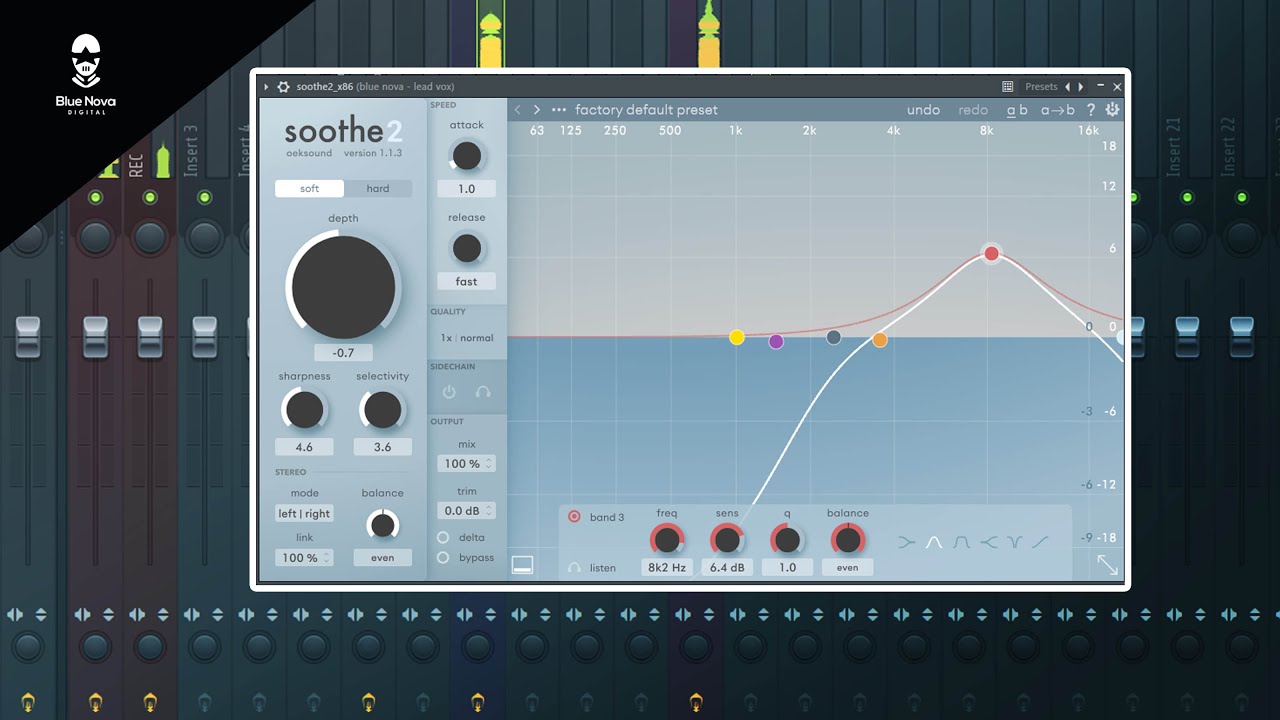This screenshot has width=1280, height=720.
Task: Switch to hard mode
Action: [378, 188]
